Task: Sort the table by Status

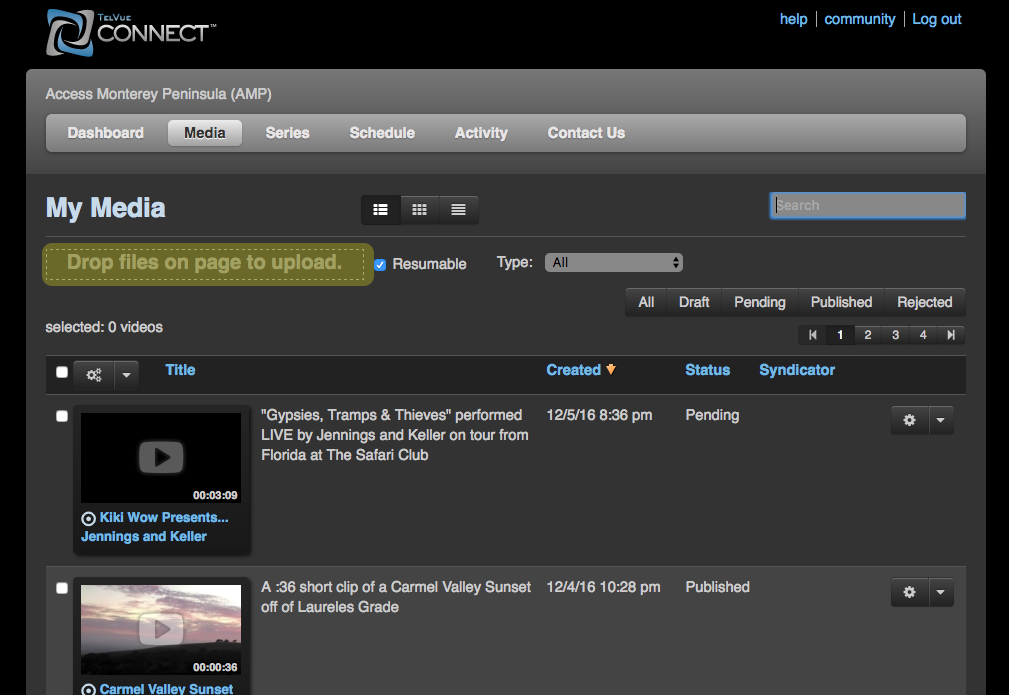Action: [707, 370]
